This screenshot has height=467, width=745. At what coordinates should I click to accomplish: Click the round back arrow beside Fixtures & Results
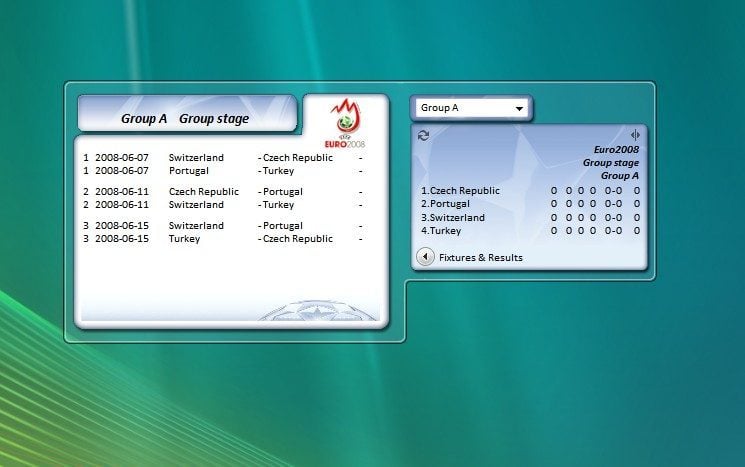pyautogui.click(x=424, y=257)
